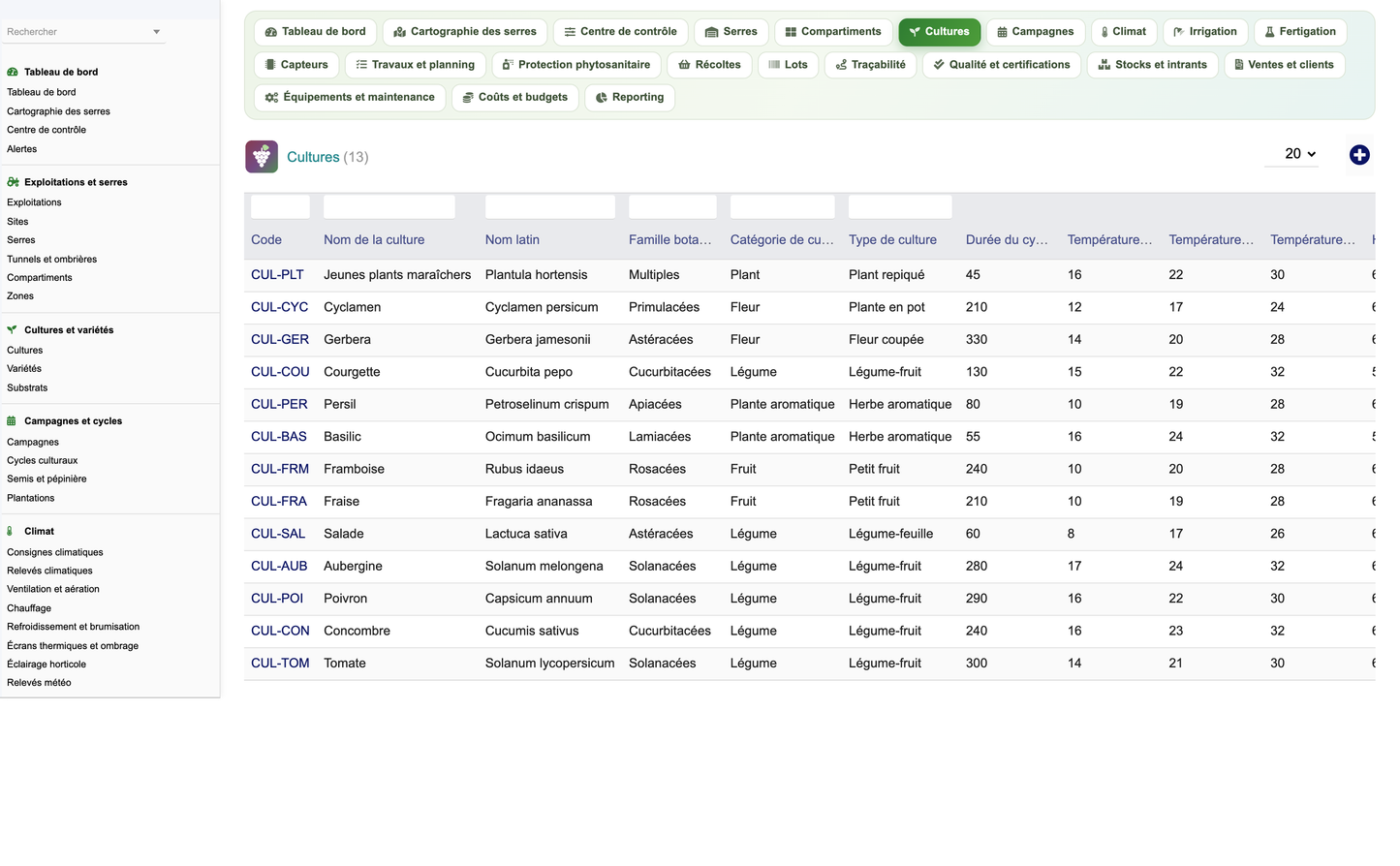Open Cycles culturaux in the sidebar

pyautogui.click(x=42, y=461)
